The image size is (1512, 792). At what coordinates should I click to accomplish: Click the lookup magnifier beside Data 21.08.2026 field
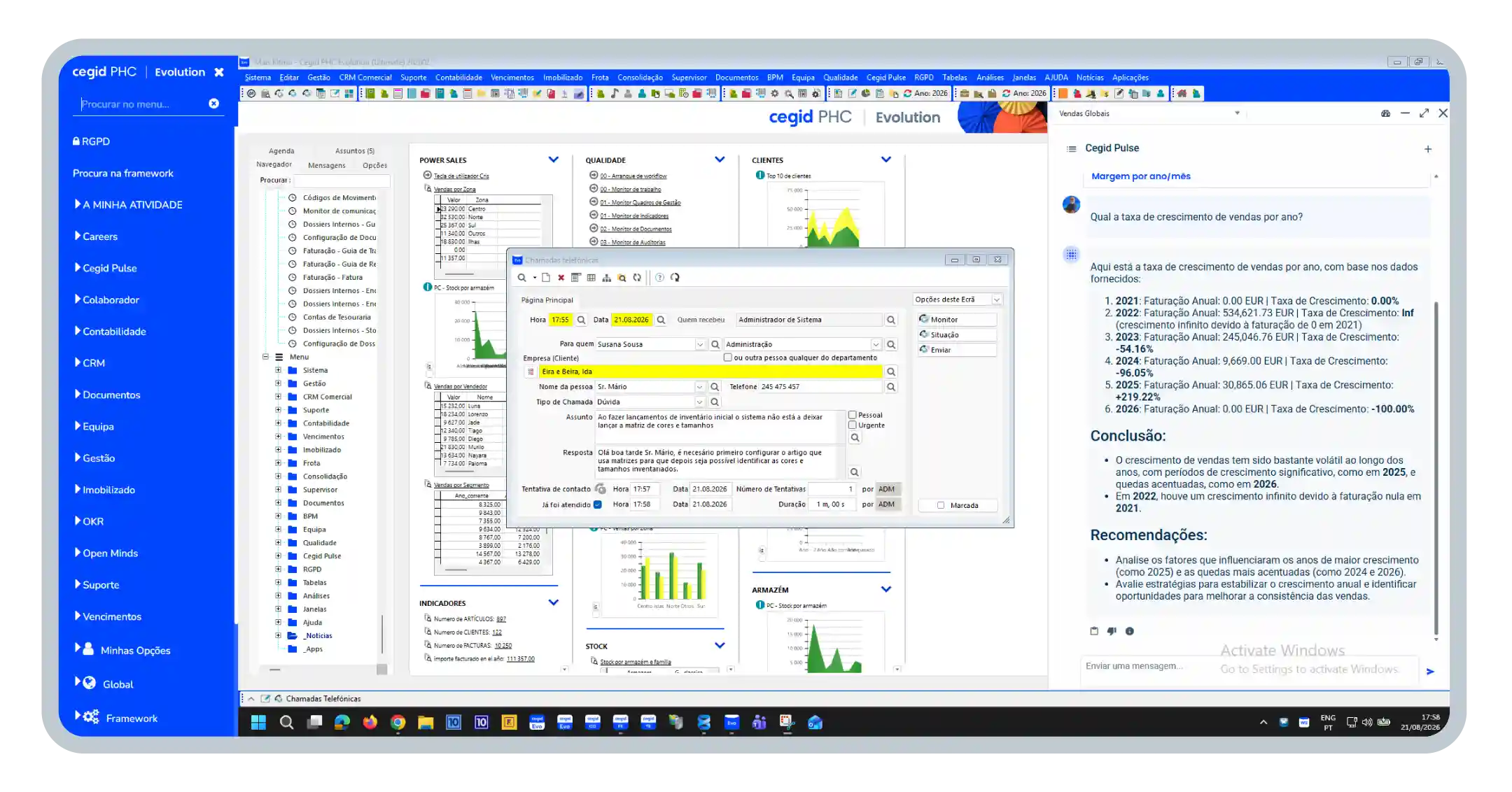tap(661, 320)
